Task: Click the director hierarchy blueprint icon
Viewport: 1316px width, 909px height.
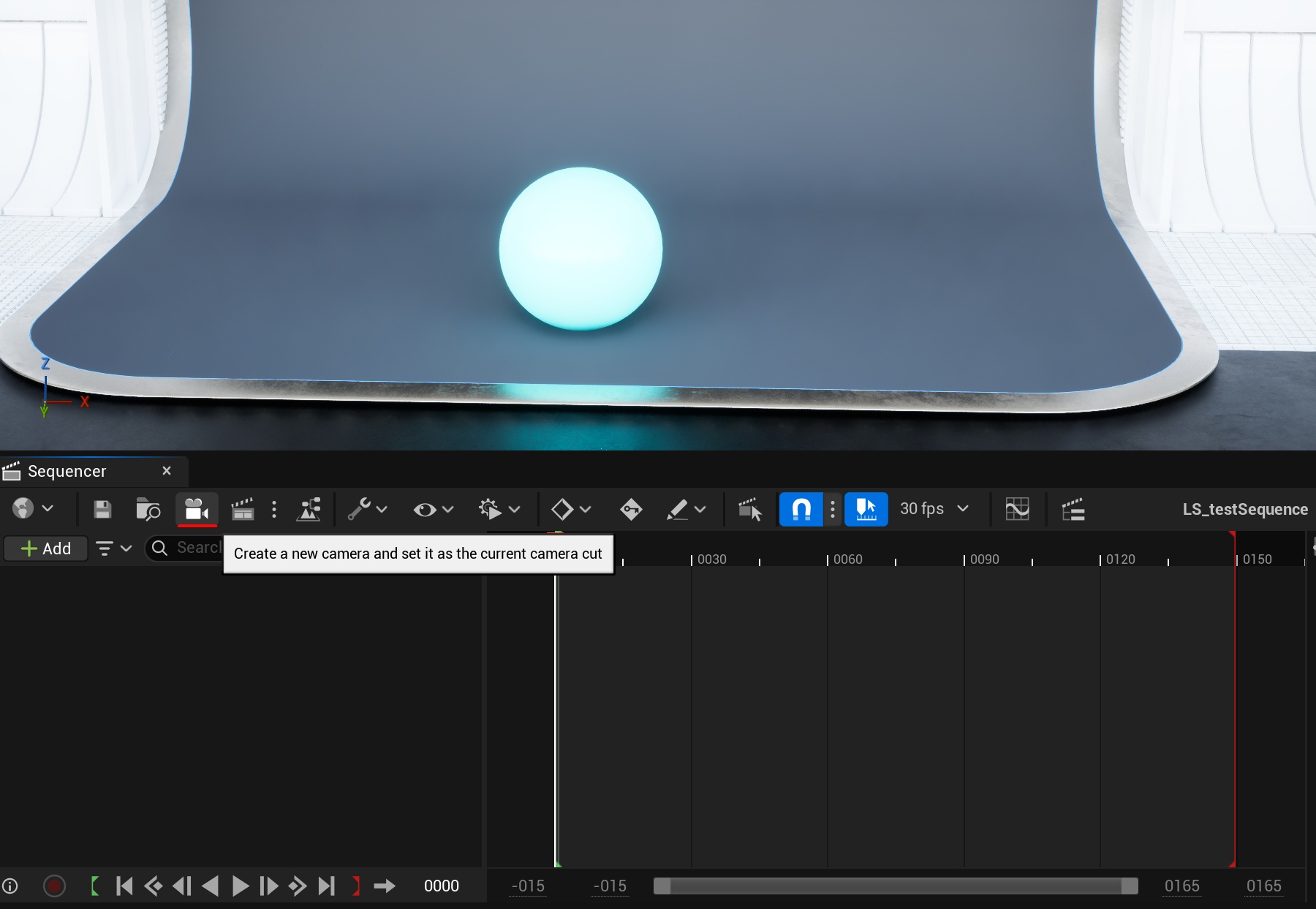Action: point(309,509)
